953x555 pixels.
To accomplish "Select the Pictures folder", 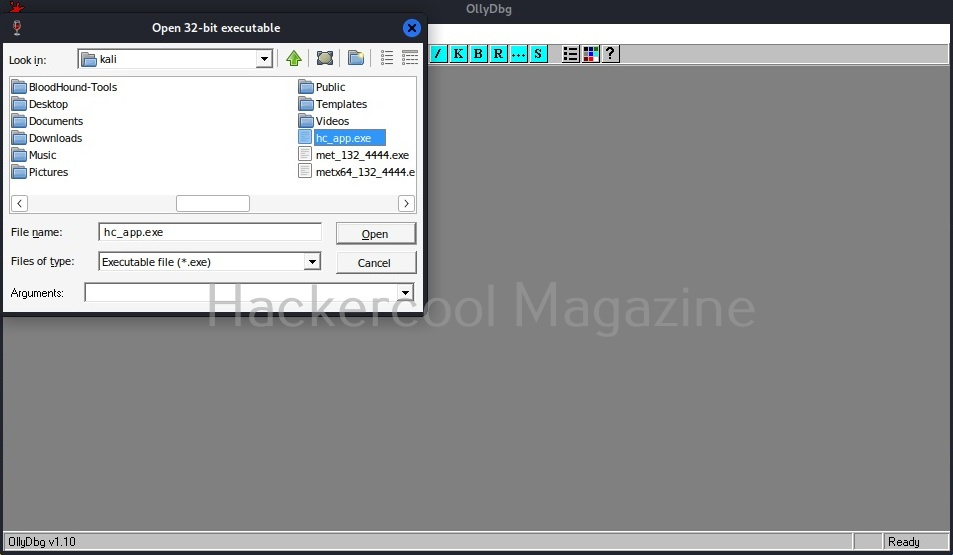I will 40,172.
